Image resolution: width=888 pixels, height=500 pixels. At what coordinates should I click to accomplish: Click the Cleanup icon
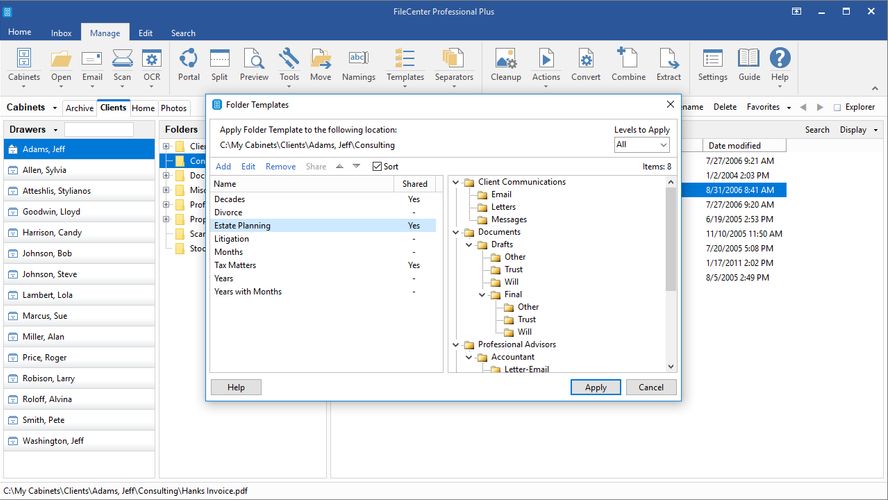(506, 63)
